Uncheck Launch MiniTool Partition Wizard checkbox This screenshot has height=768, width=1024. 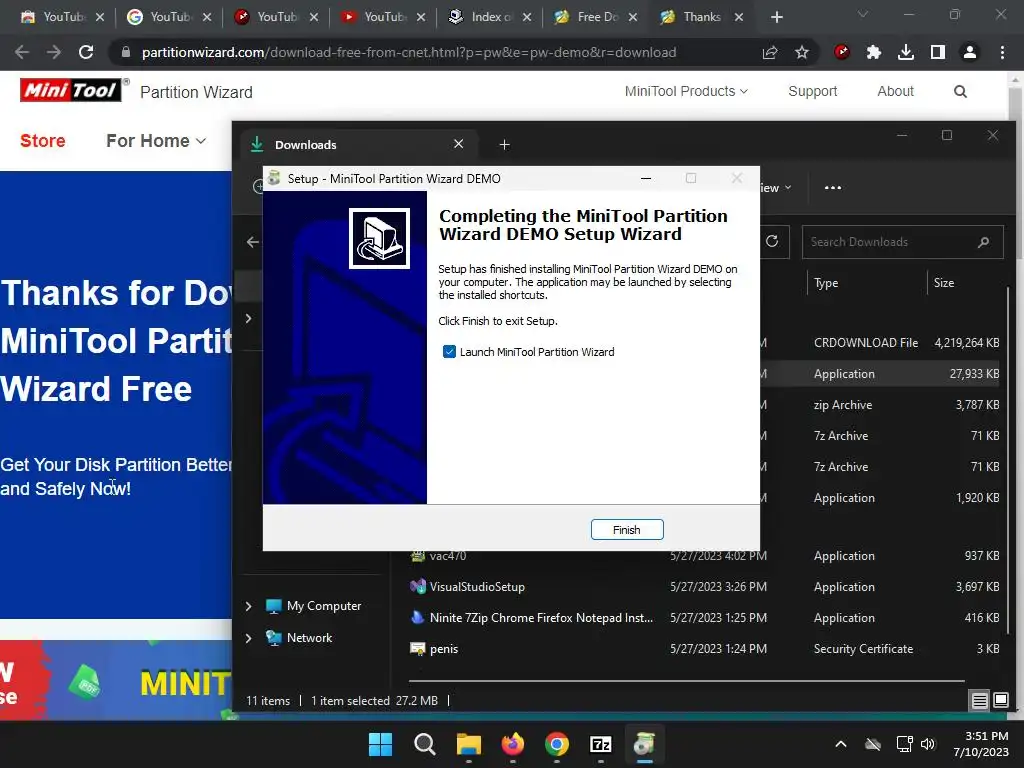click(x=449, y=352)
